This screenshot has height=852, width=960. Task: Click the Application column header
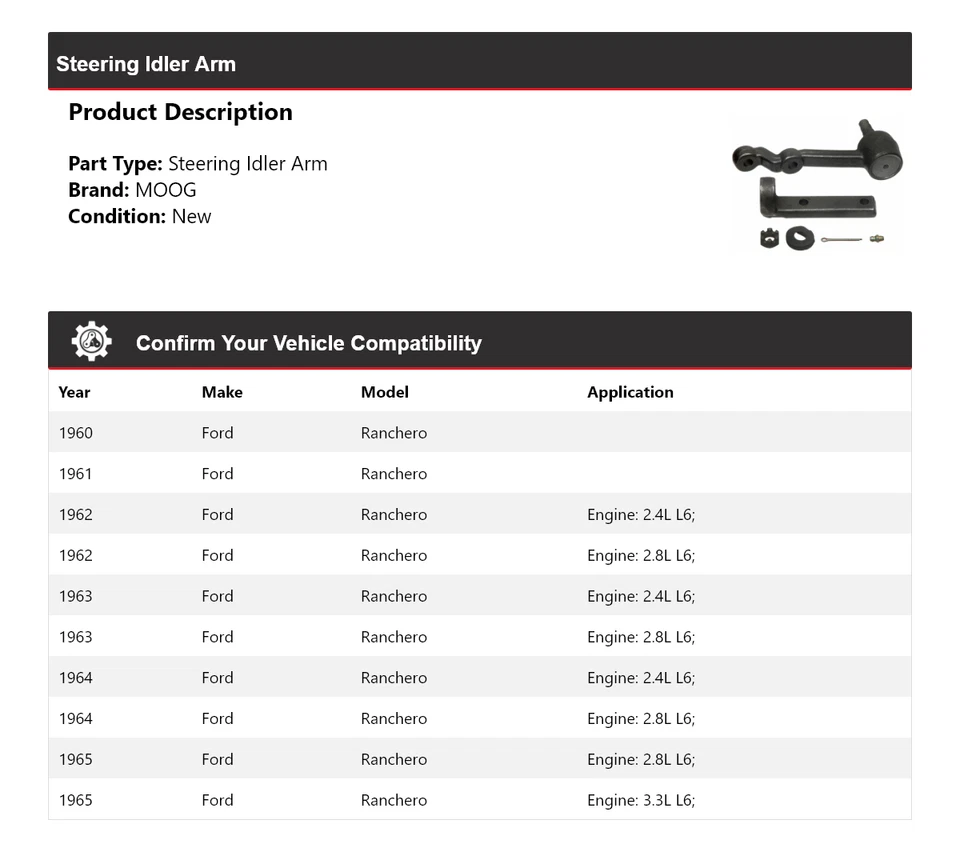(x=630, y=392)
